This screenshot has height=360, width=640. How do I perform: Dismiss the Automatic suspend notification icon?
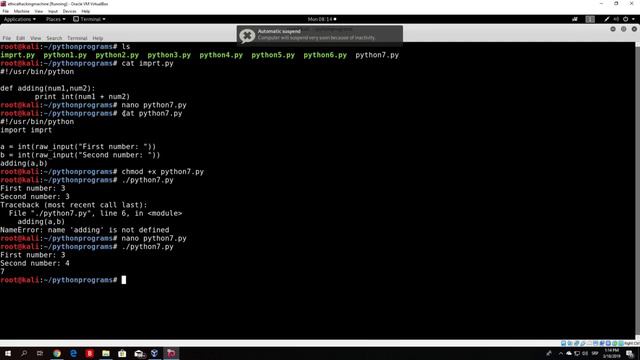(247, 36)
